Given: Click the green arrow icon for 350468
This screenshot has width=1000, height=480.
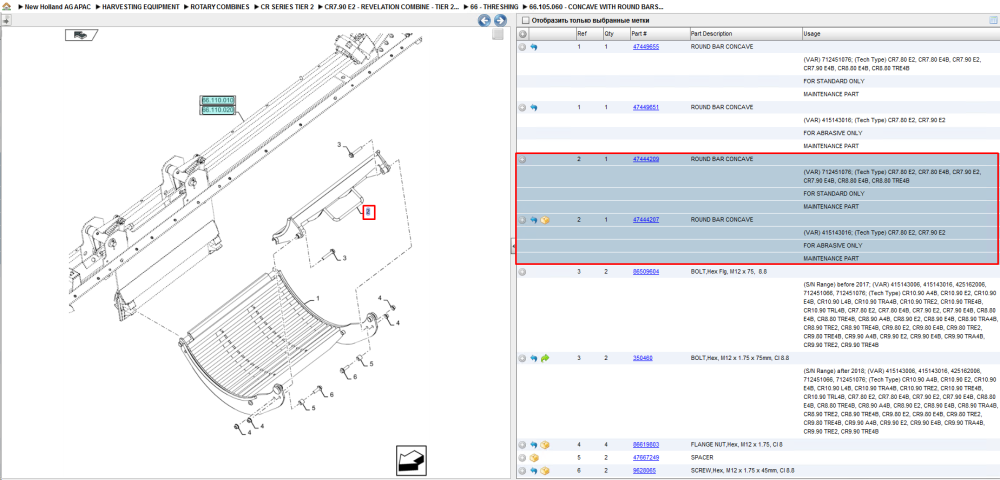Looking at the screenshot, I should click(545, 358).
